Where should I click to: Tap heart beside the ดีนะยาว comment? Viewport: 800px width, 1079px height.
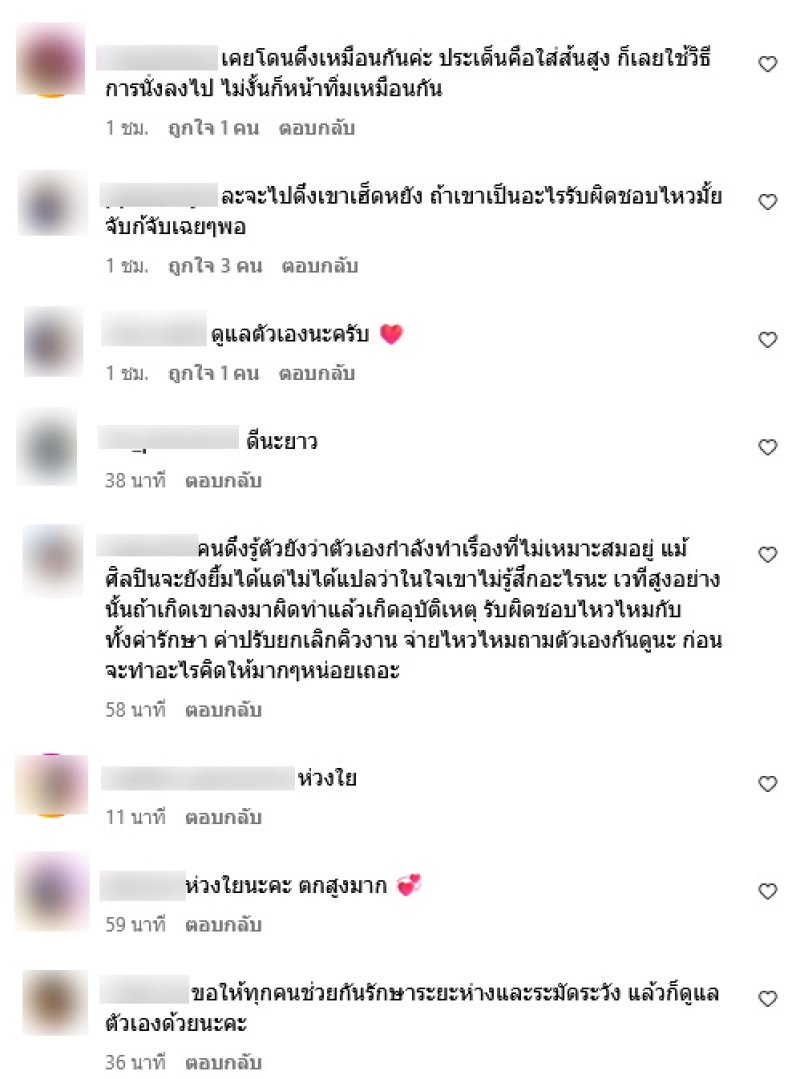(x=768, y=447)
